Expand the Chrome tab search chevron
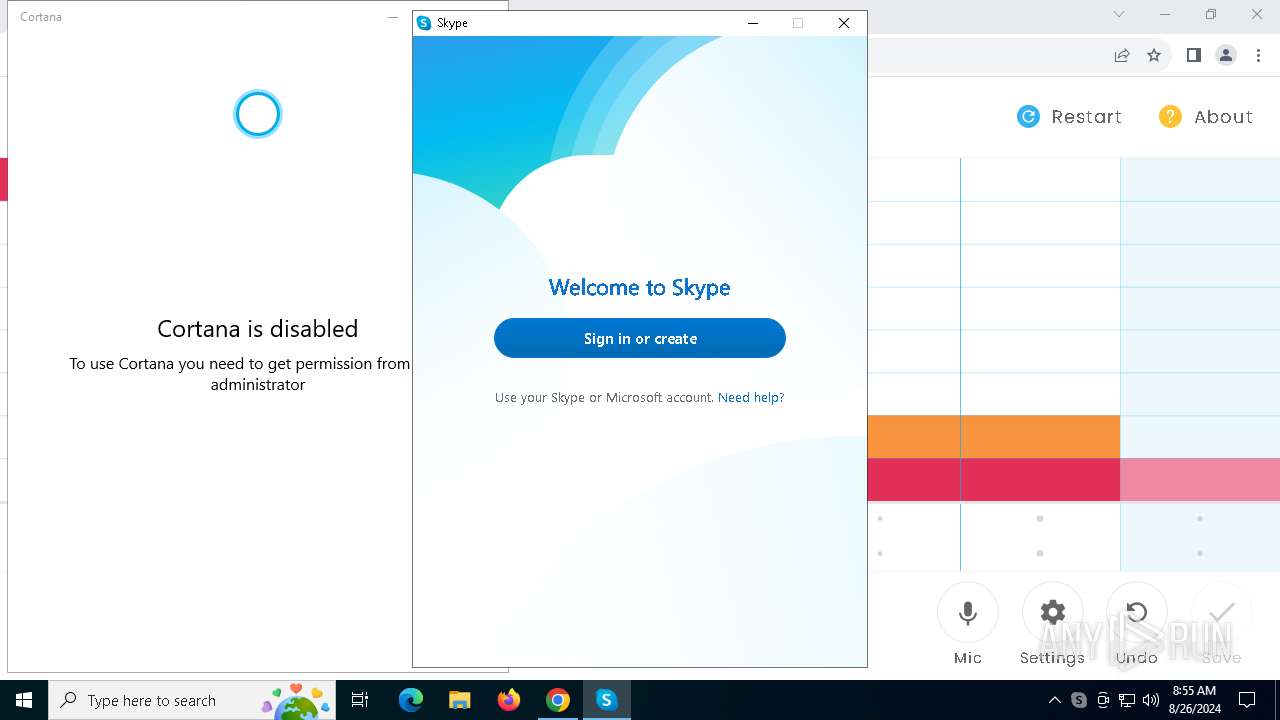1280x720 pixels. coord(1119,14)
